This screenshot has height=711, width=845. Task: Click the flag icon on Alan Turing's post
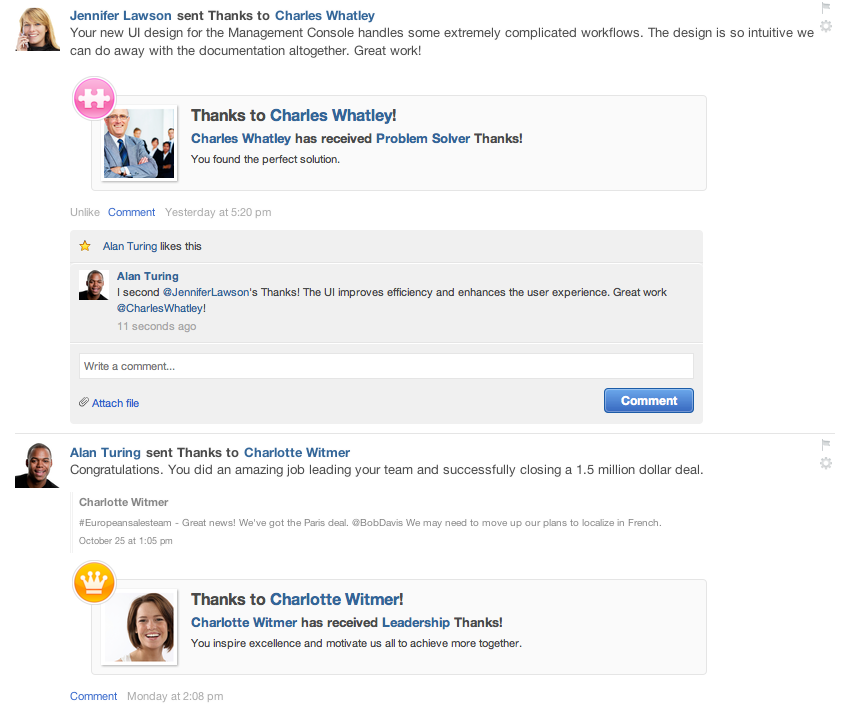pos(826,445)
